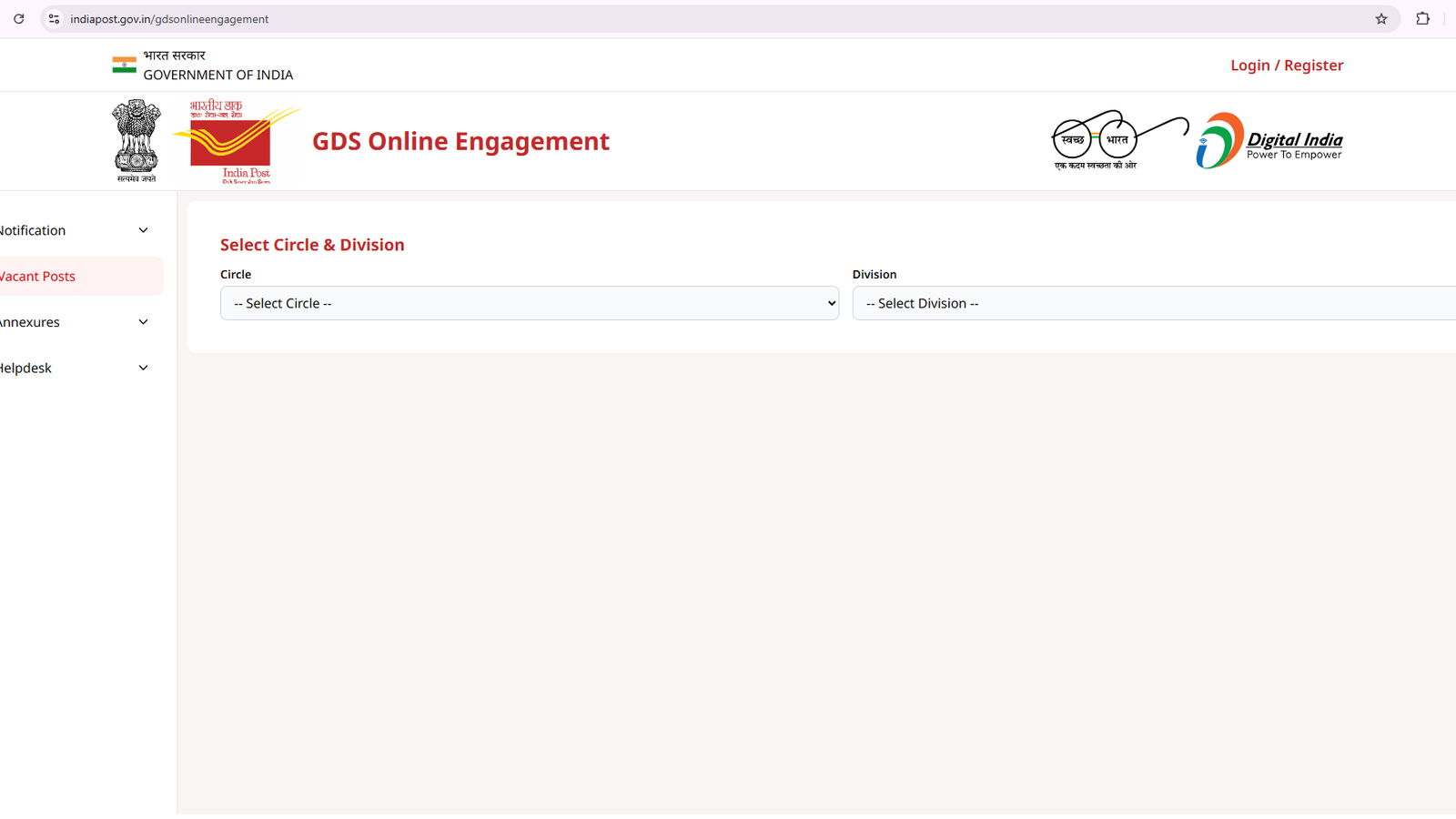Viewport: 1456px width, 819px height.
Task: Open the browser extensions puzzle icon
Action: tap(1423, 18)
